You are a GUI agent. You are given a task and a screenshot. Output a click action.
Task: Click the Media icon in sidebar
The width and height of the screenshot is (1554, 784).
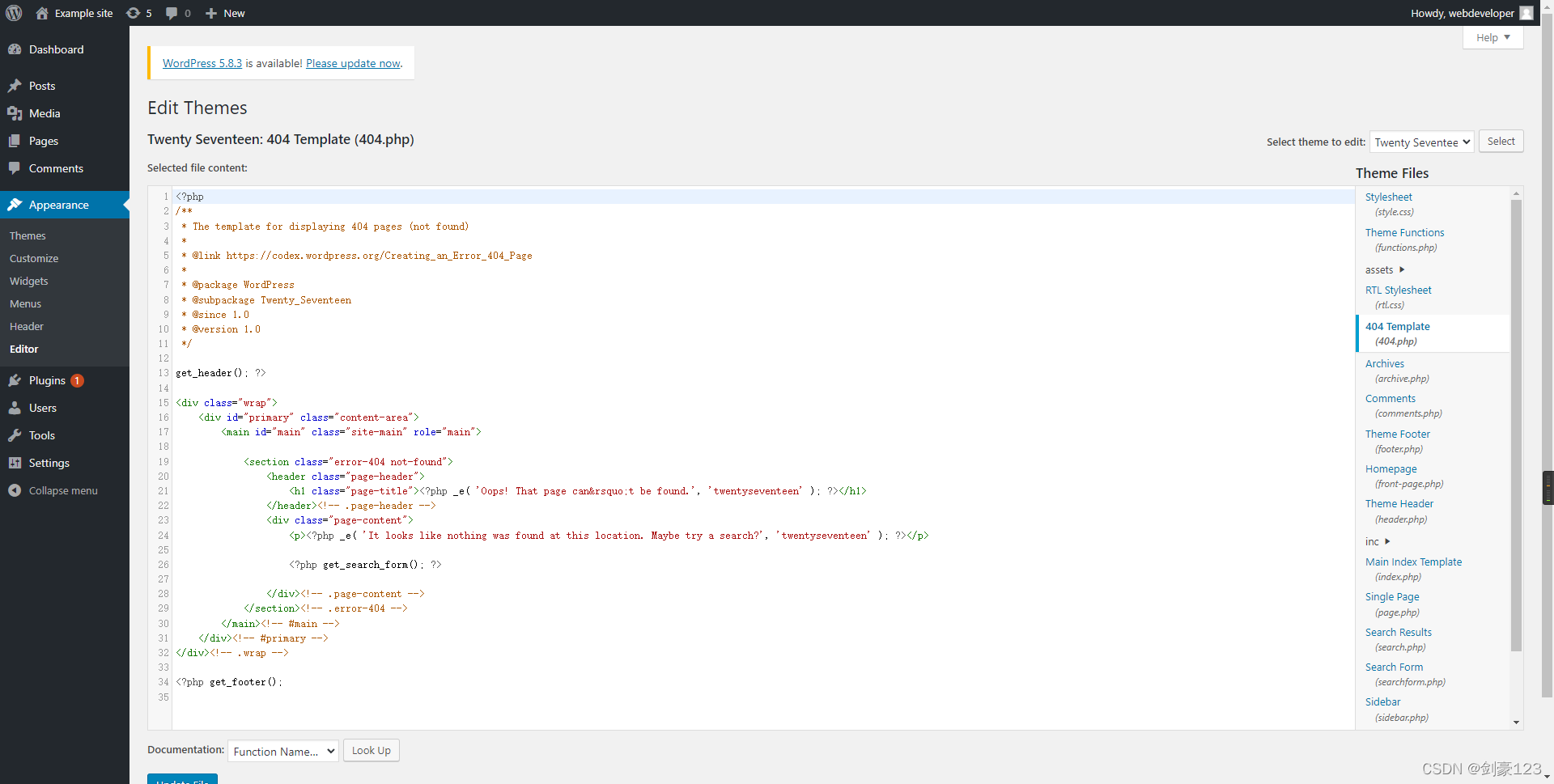pyautogui.click(x=15, y=113)
